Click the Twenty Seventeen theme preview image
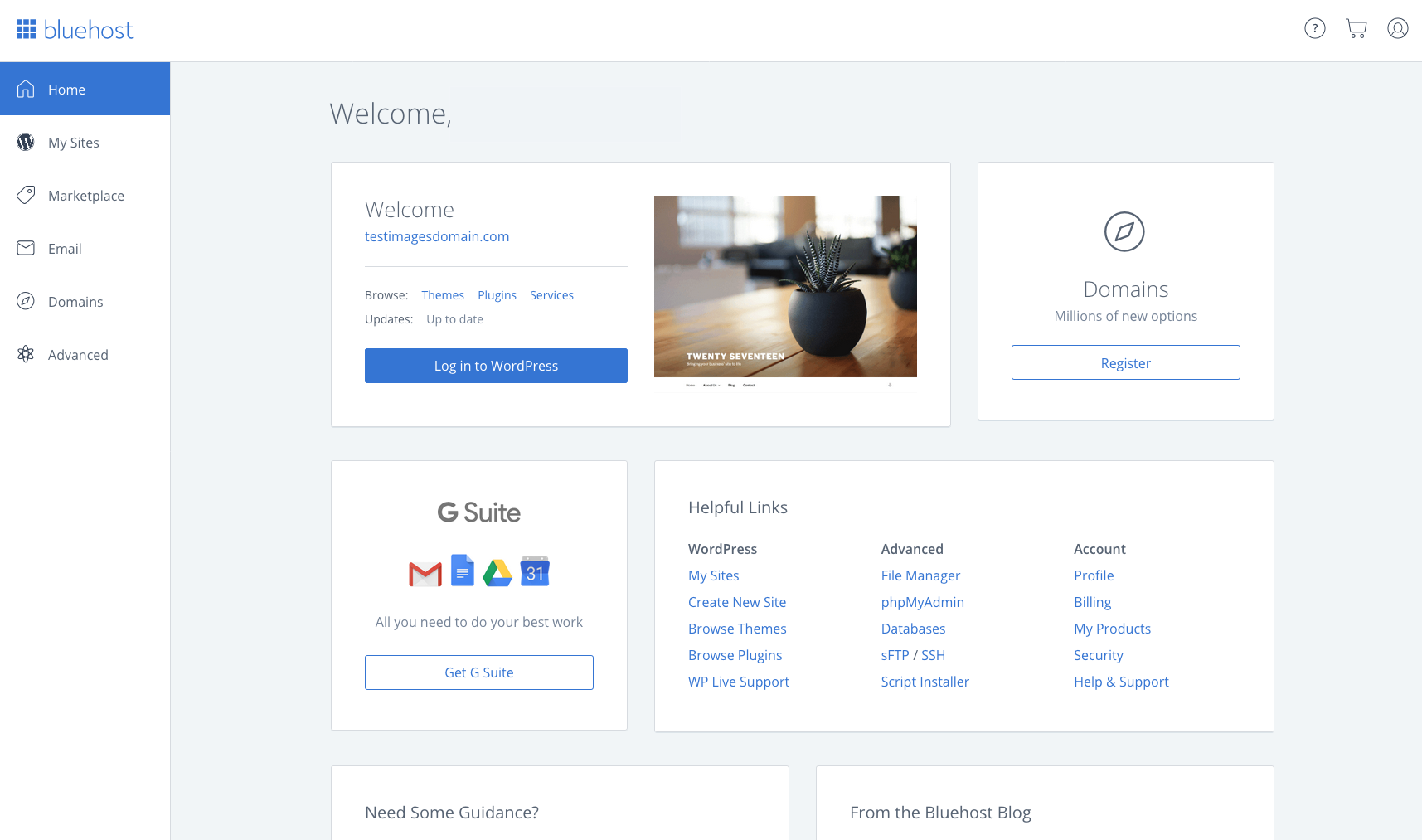The height and width of the screenshot is (840, 1422). tap(784, 291)
